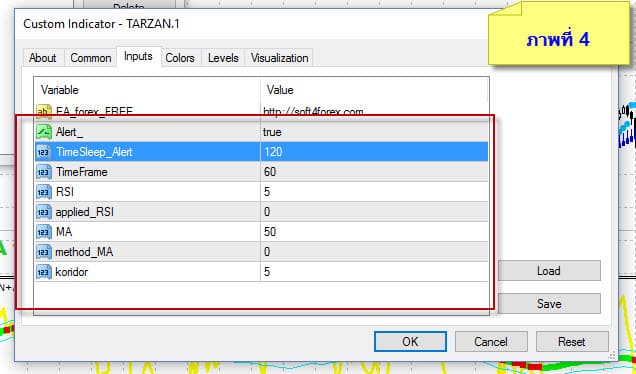Select the TimeFrame variable name
Image resolution: width=636 pixels, height=374 pixels.
pyautogui.click(x=82, y=172)
